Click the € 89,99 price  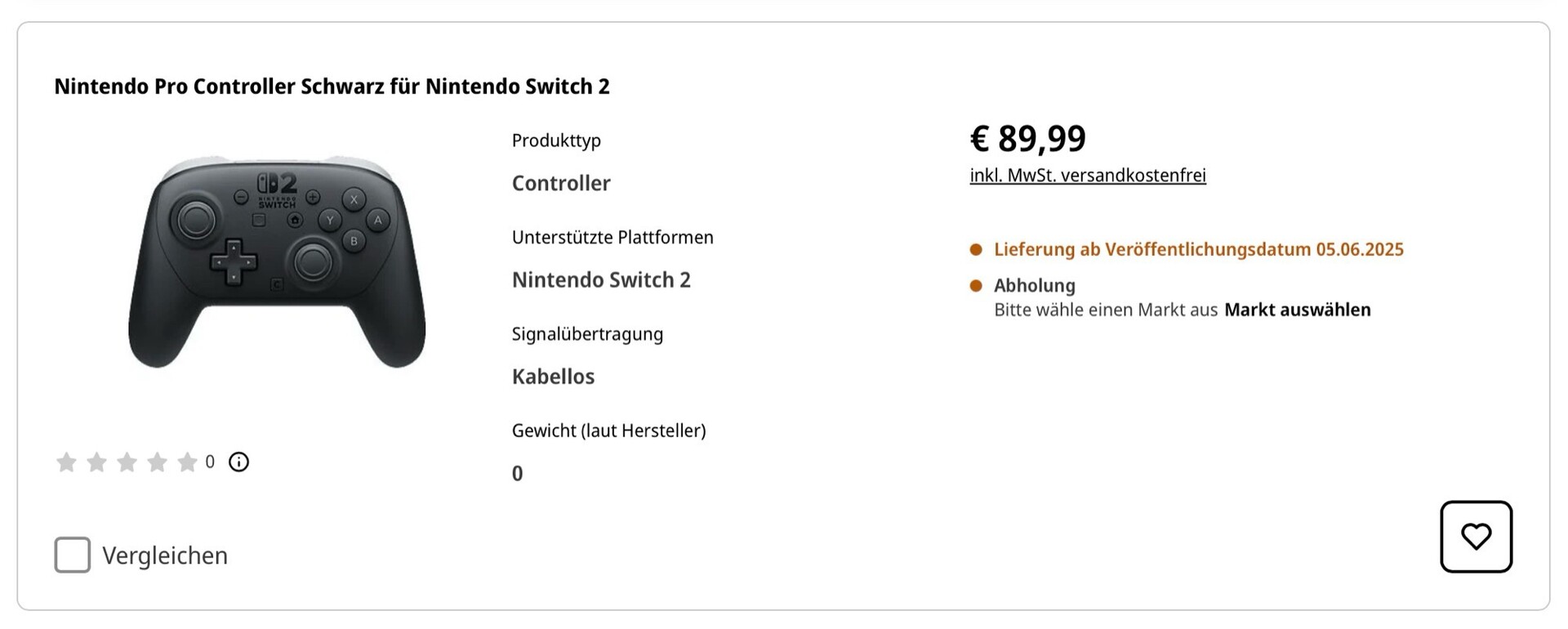[1027, 138]
